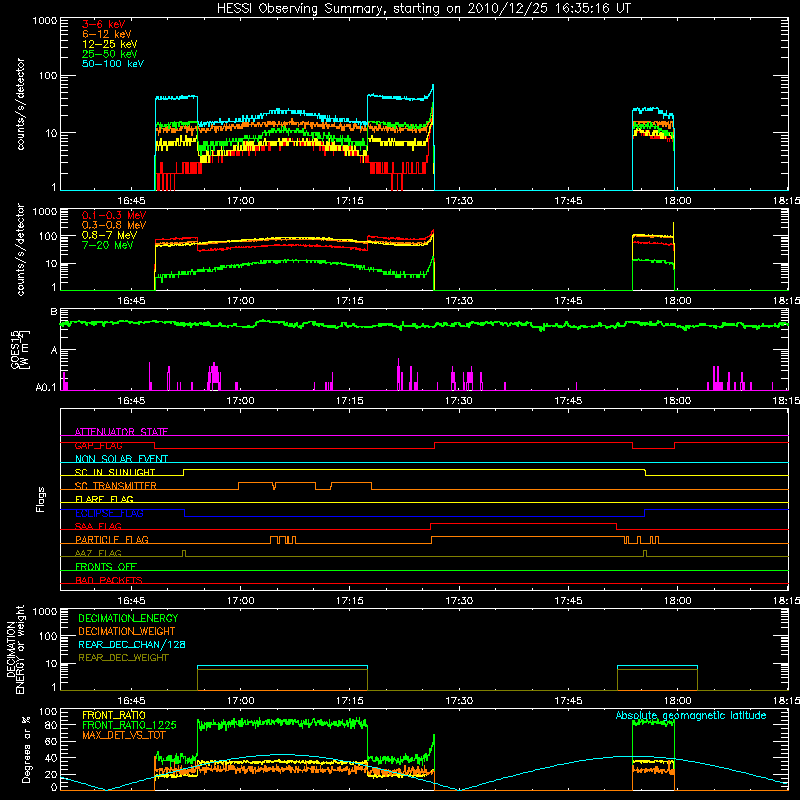This screenshot has width=800, height=800.
Task: Click the 16:45 tick under the Flags panel
Action: click(x=131, y=601)
